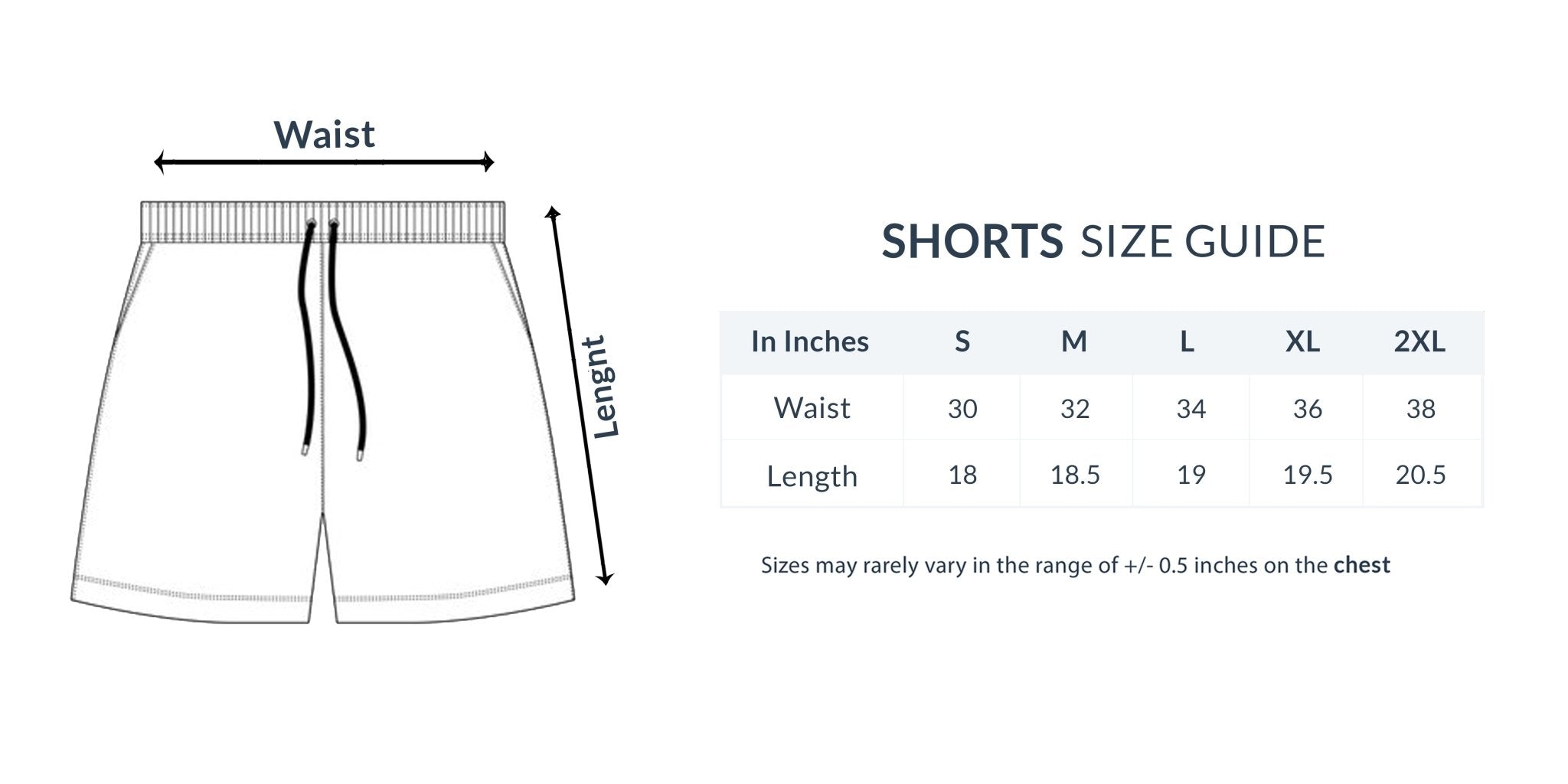
Task: Select the L size column header
Action: point(1187,341)
